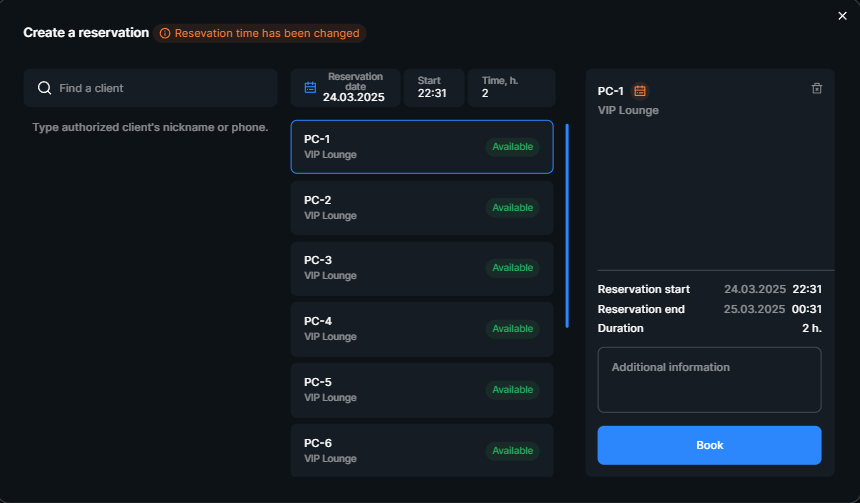Open the Time, h. duration field

tap(511, 88)
